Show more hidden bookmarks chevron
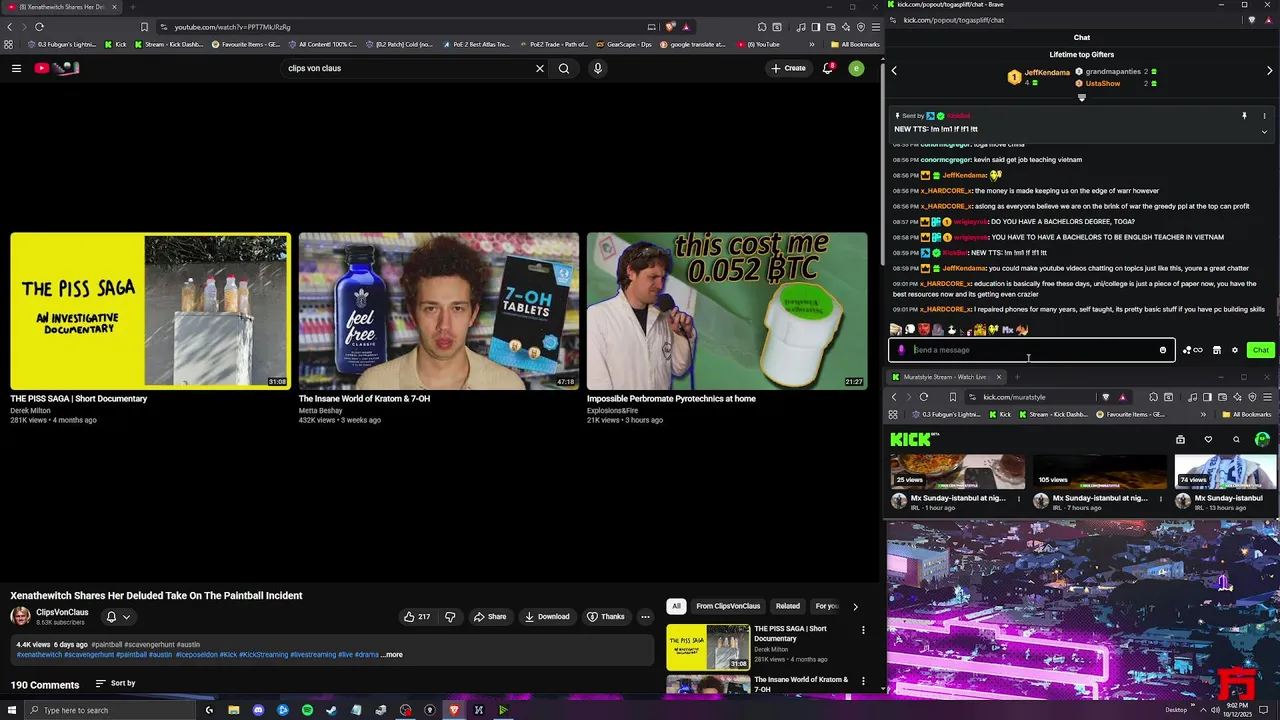This screenshot has width=1280, height=720. [811, 44]
